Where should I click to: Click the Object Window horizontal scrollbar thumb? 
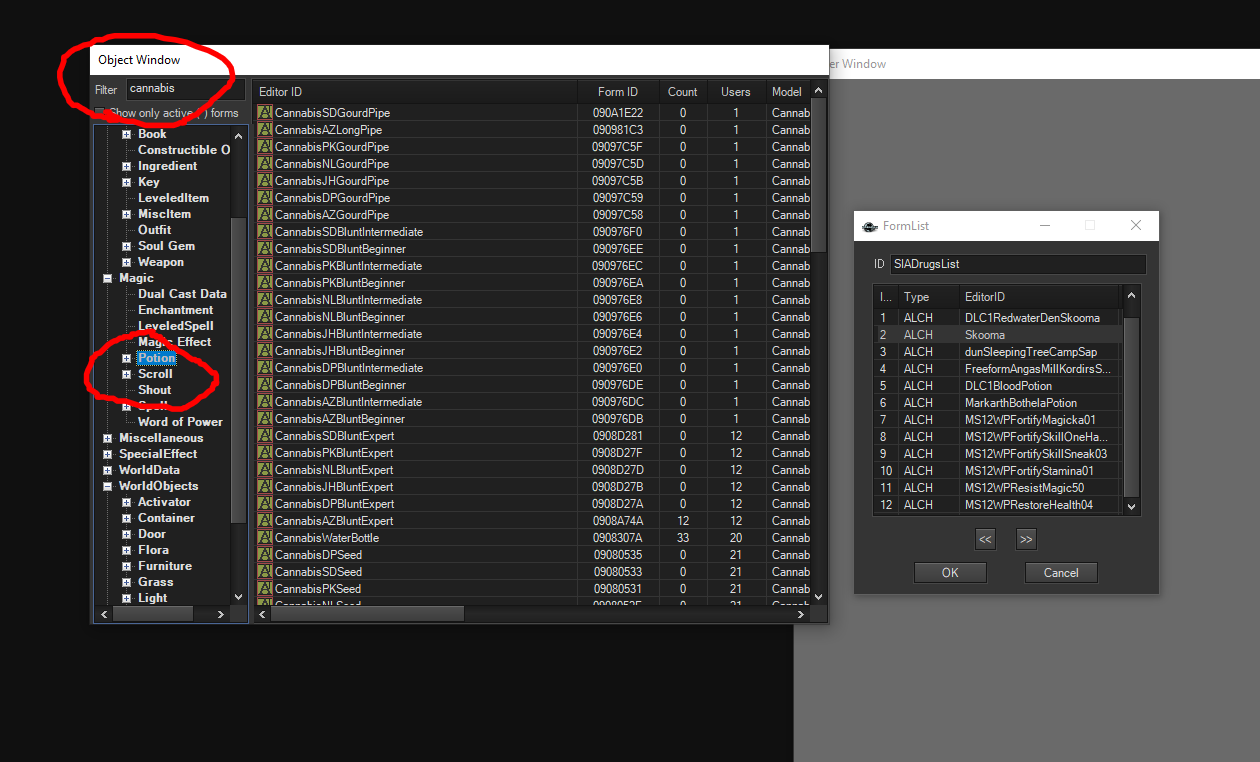pyautogui.click(x=367, y=614)
